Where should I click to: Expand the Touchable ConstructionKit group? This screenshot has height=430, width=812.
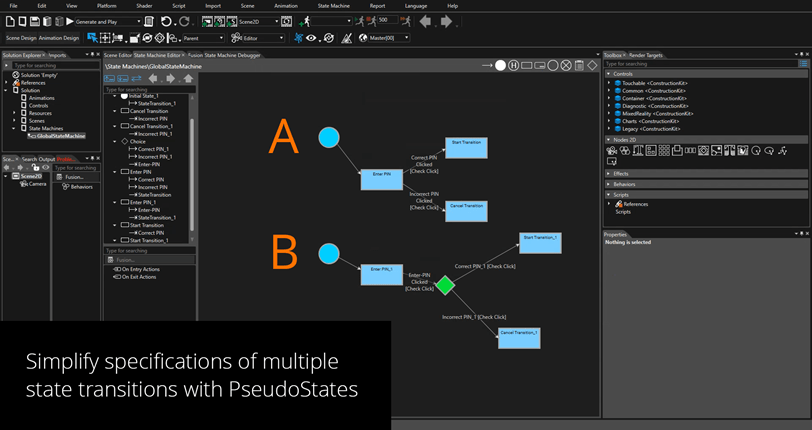pos(610,83)
